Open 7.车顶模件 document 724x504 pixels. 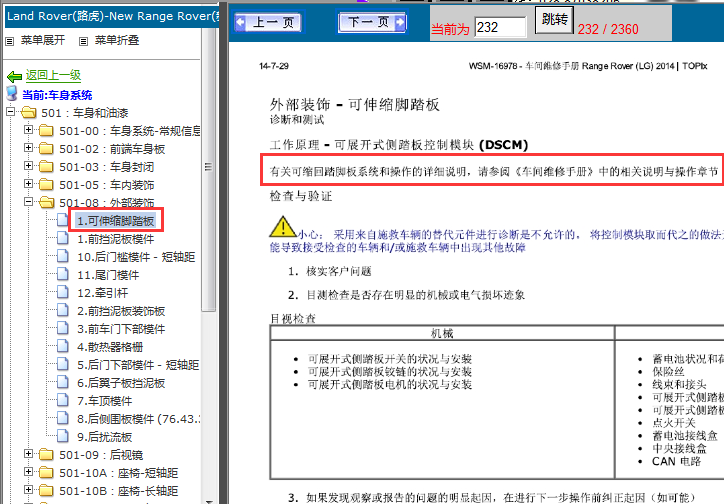pyautogui.click(x=104, y=401)
